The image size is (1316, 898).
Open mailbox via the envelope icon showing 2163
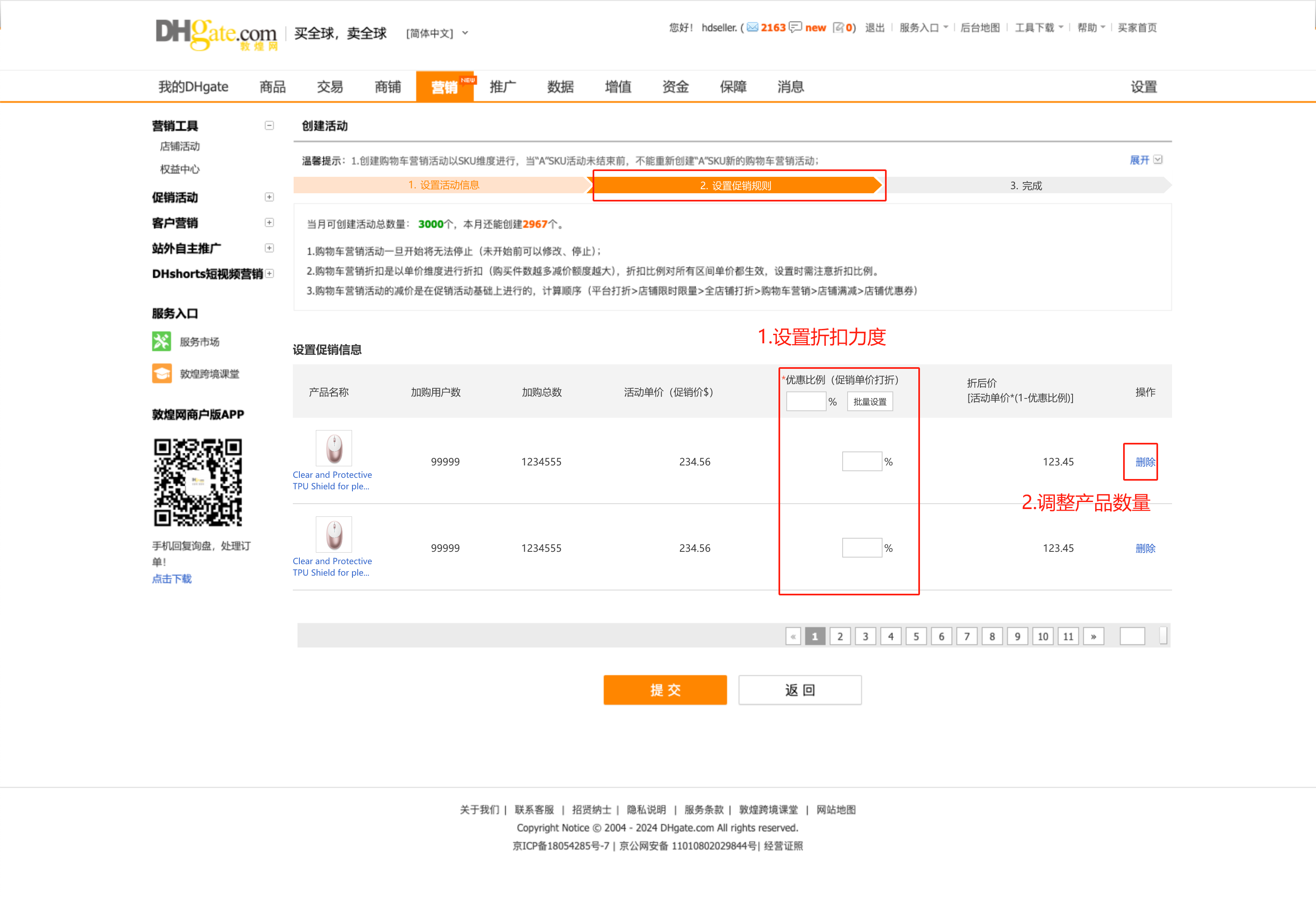pos(753,27)
